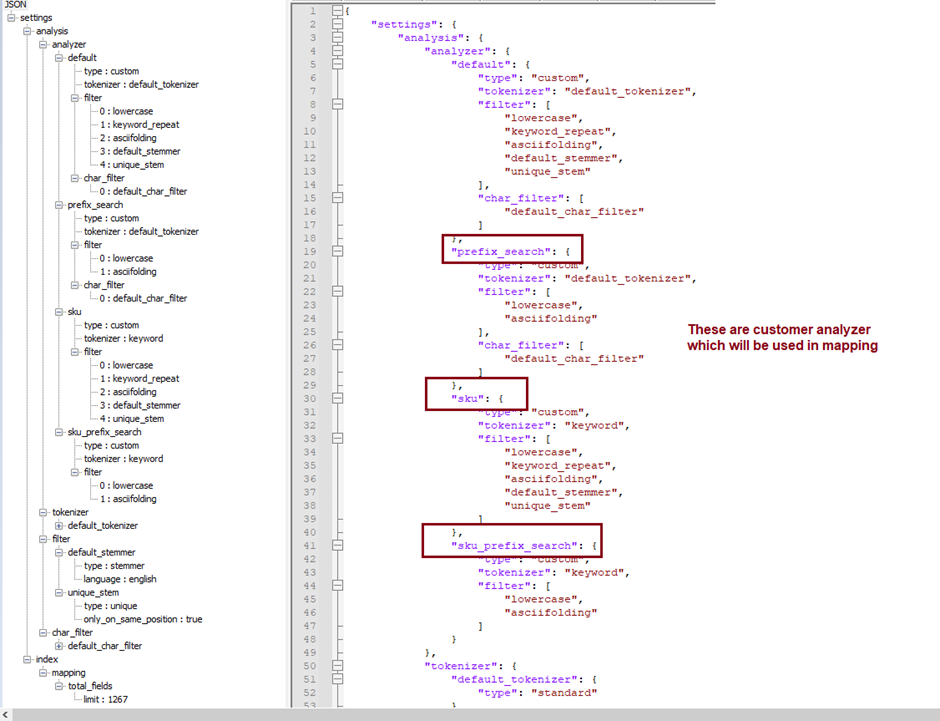Fold the "settings" block at line 2

click(x=338, y=23)
